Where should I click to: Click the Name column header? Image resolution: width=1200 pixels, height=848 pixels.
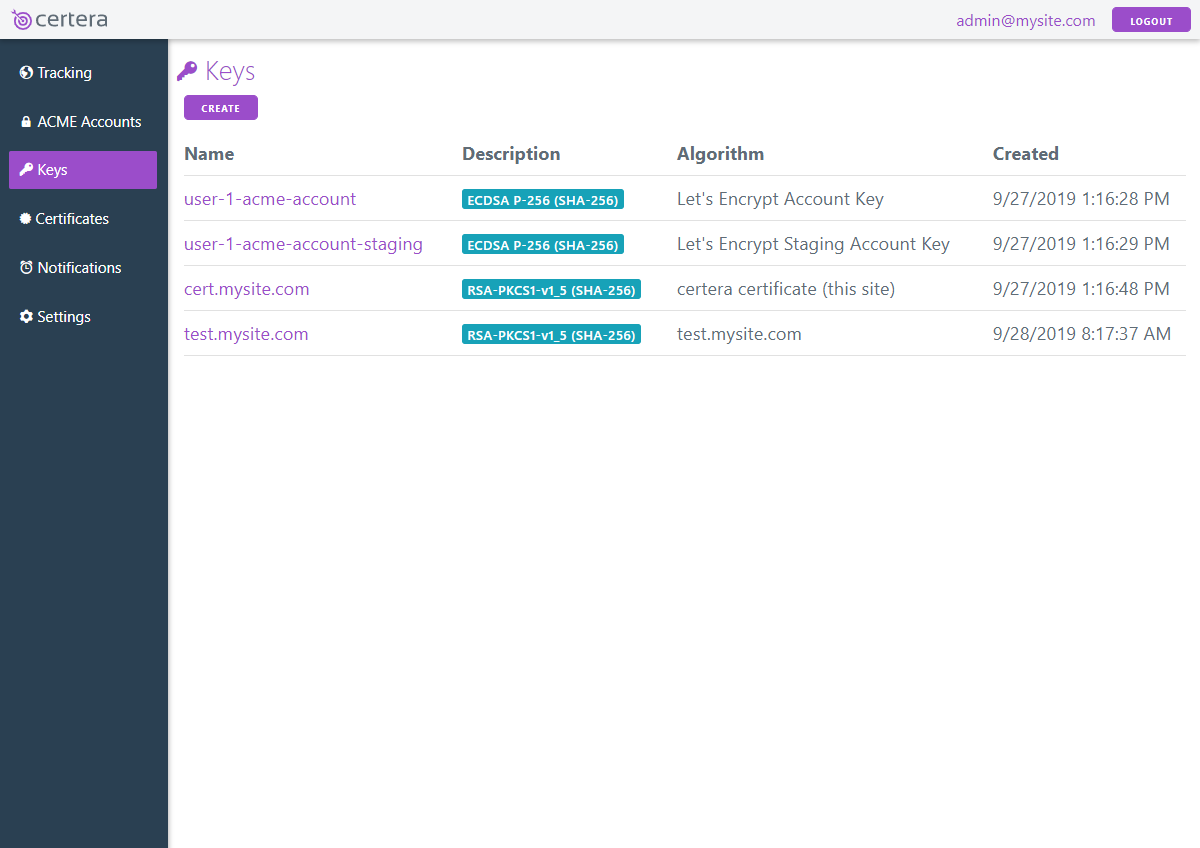click(209, 154)
